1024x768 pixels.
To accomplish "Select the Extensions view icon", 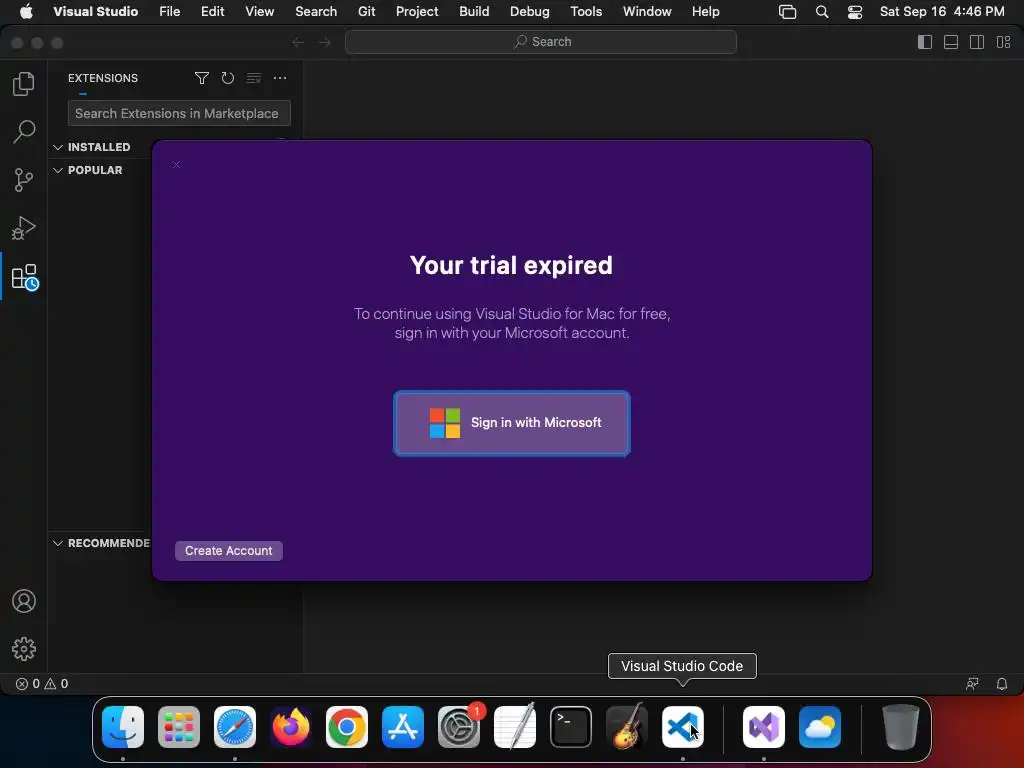I will point(25,277).
